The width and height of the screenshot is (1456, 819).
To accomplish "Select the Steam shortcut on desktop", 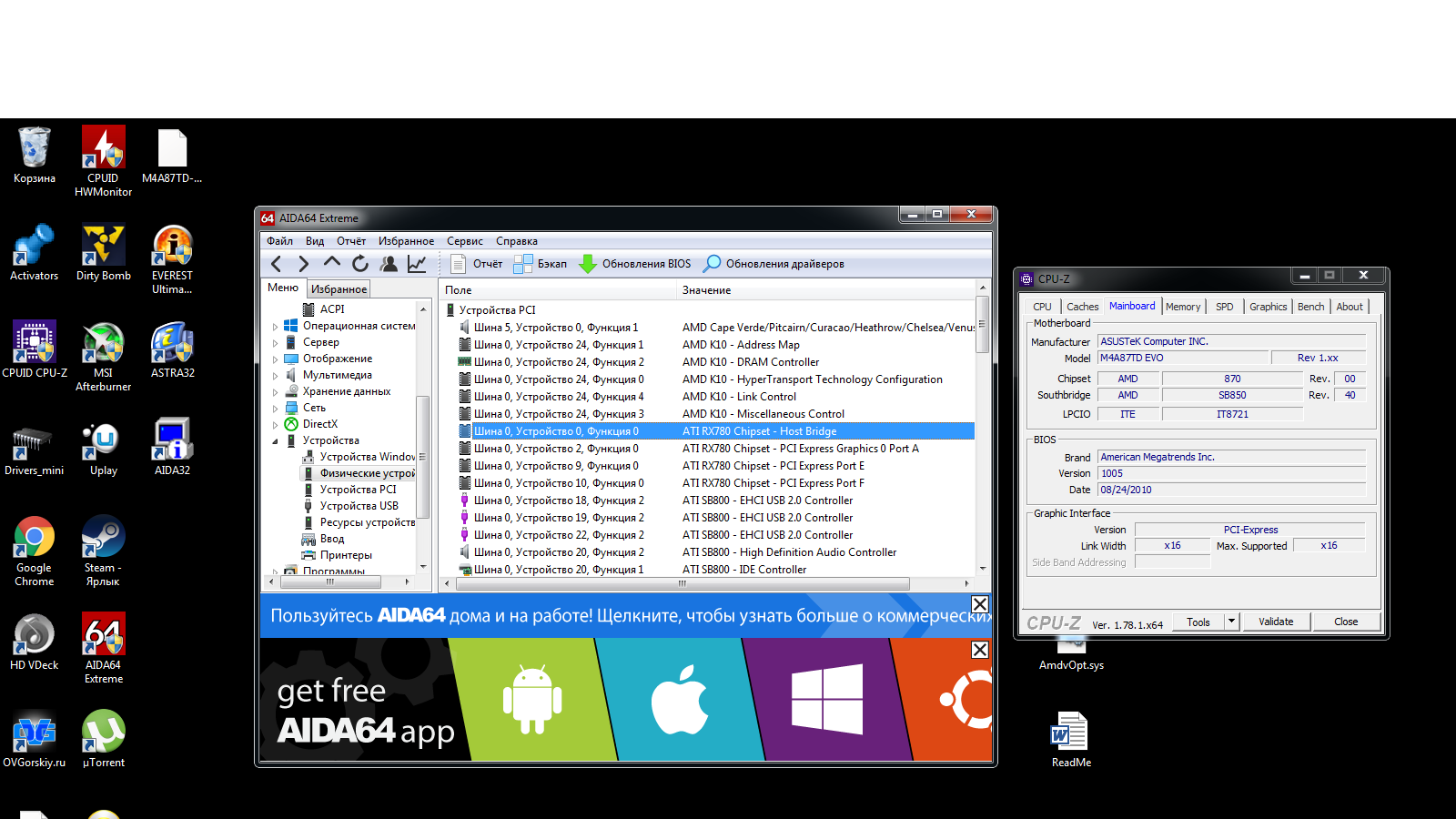I will coord(104,551).
